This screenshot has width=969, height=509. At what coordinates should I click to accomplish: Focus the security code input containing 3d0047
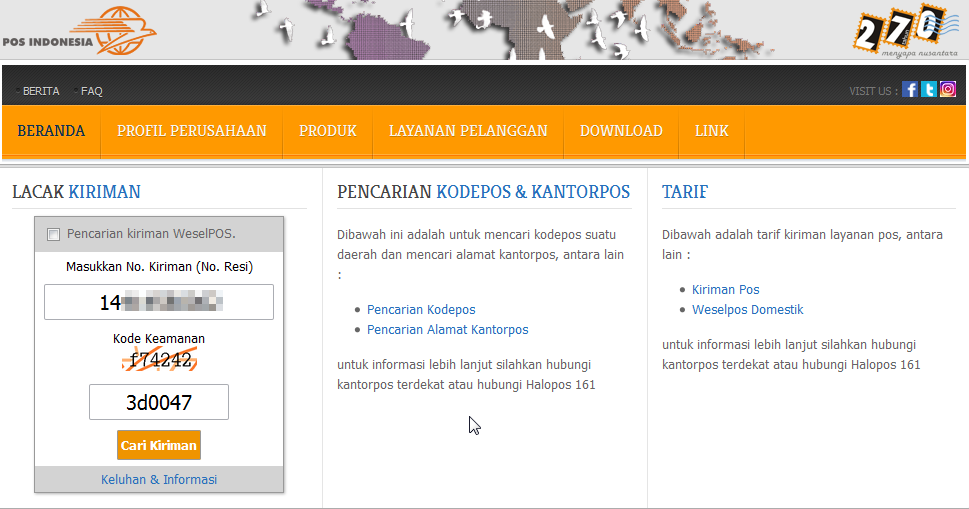(159, 402)
